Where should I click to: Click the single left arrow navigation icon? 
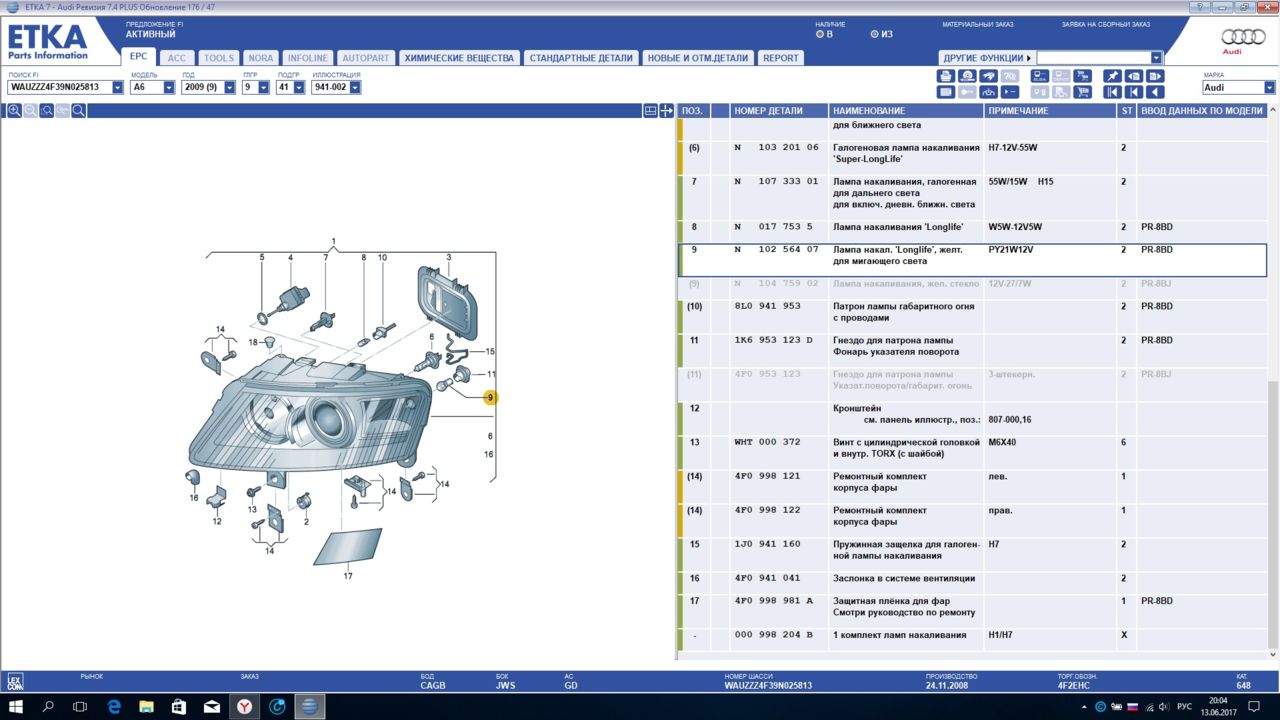point(1155,92)
